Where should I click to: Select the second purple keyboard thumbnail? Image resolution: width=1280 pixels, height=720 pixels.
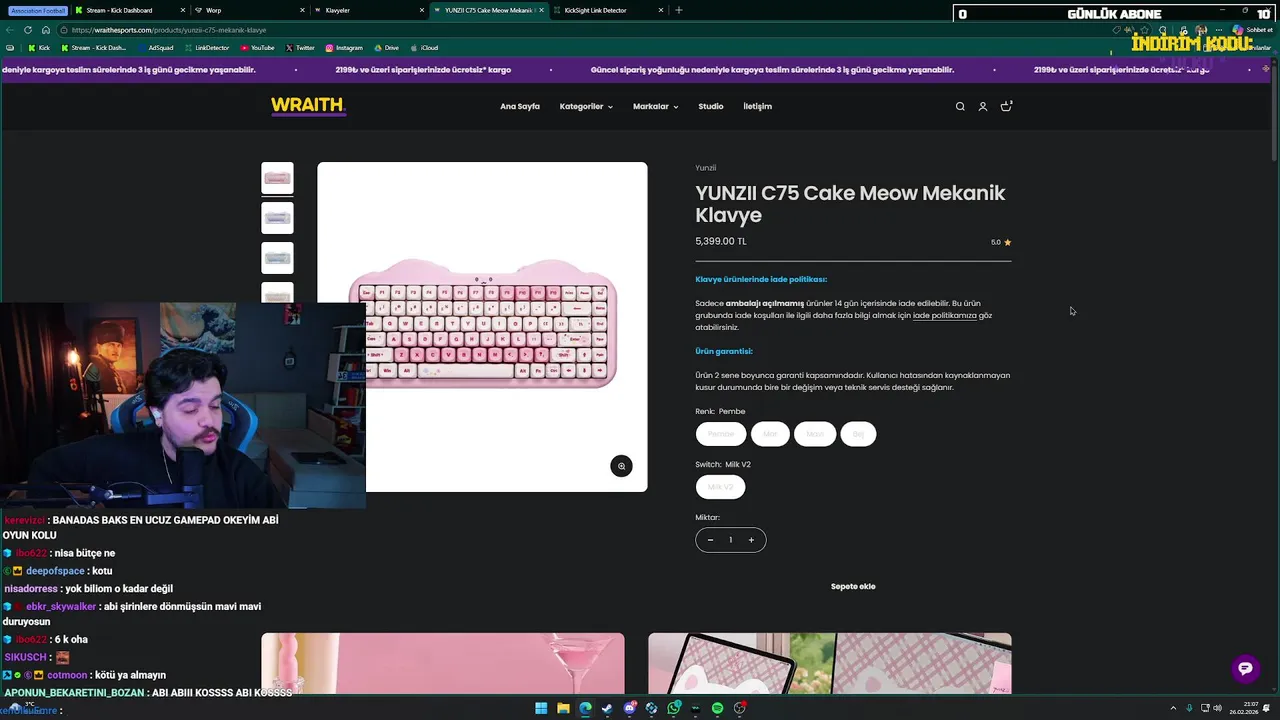click(277, 218)
